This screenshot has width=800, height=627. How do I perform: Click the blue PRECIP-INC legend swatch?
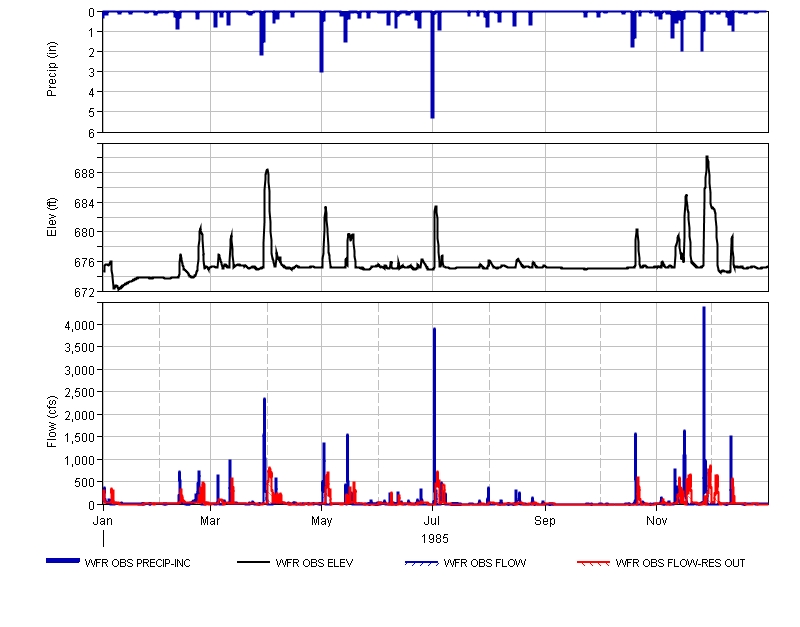click(63, 561)
